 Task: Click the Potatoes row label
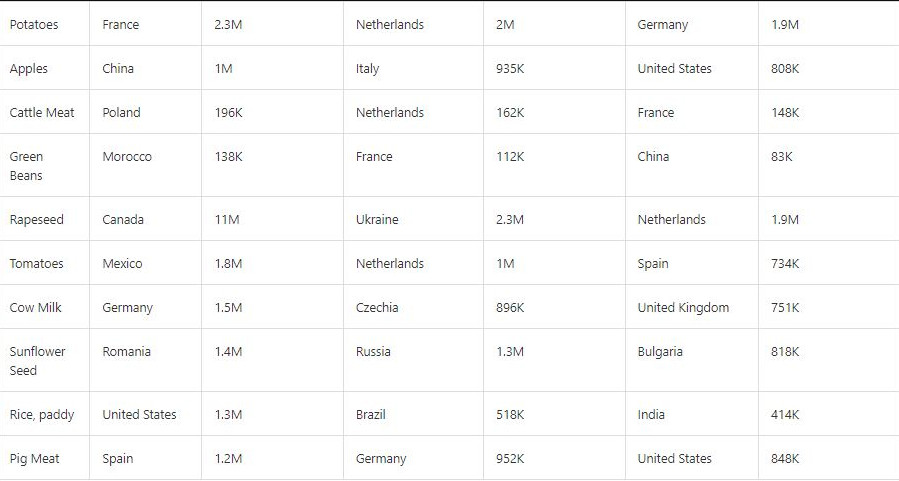point(34,25)
